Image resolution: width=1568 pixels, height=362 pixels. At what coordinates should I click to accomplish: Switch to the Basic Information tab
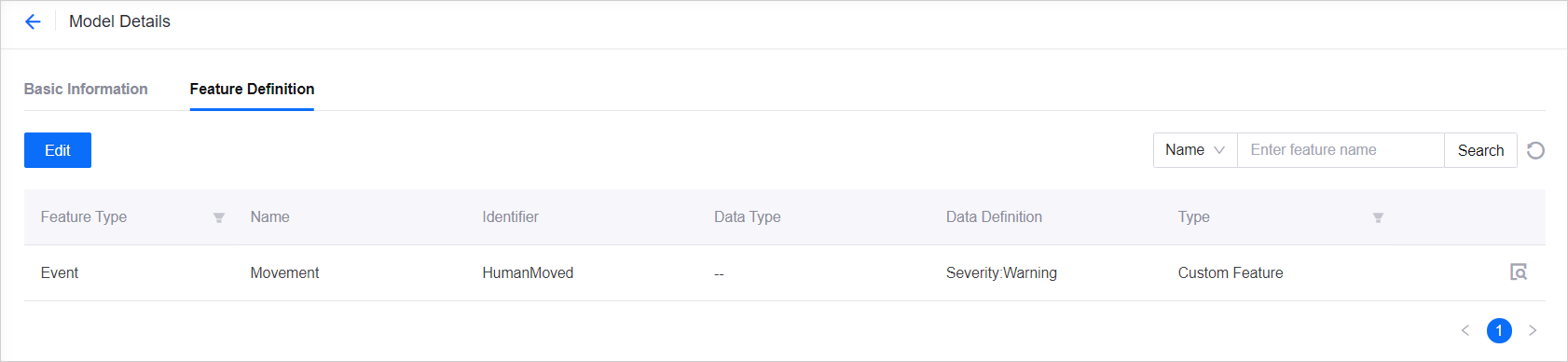tap(86, 89)
